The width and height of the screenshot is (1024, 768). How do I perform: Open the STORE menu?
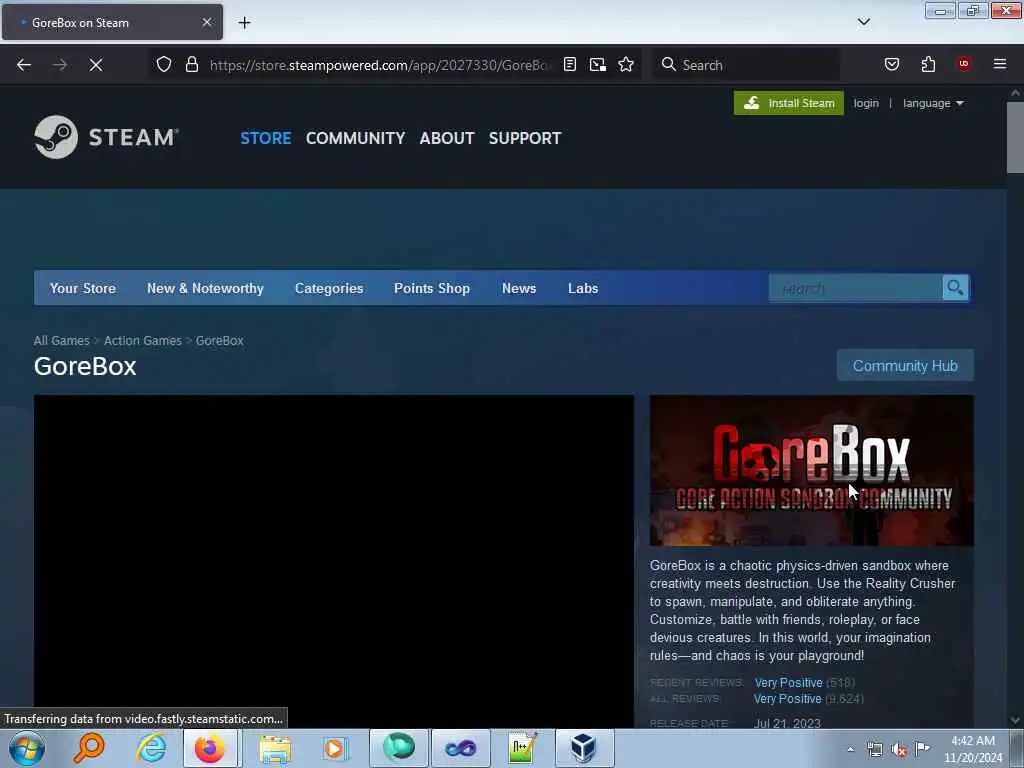265,138
